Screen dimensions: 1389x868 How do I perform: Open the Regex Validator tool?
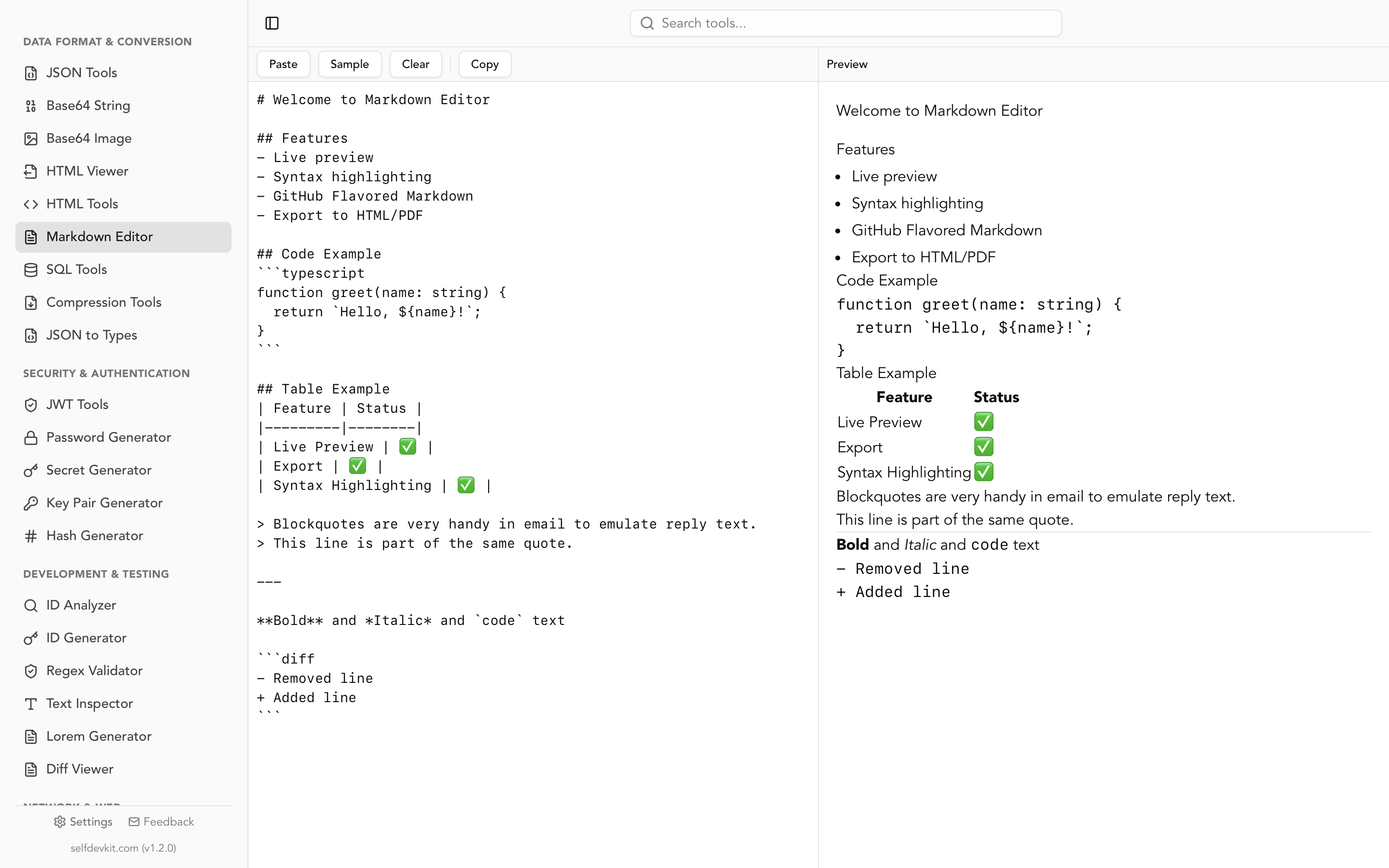[123, 670]
